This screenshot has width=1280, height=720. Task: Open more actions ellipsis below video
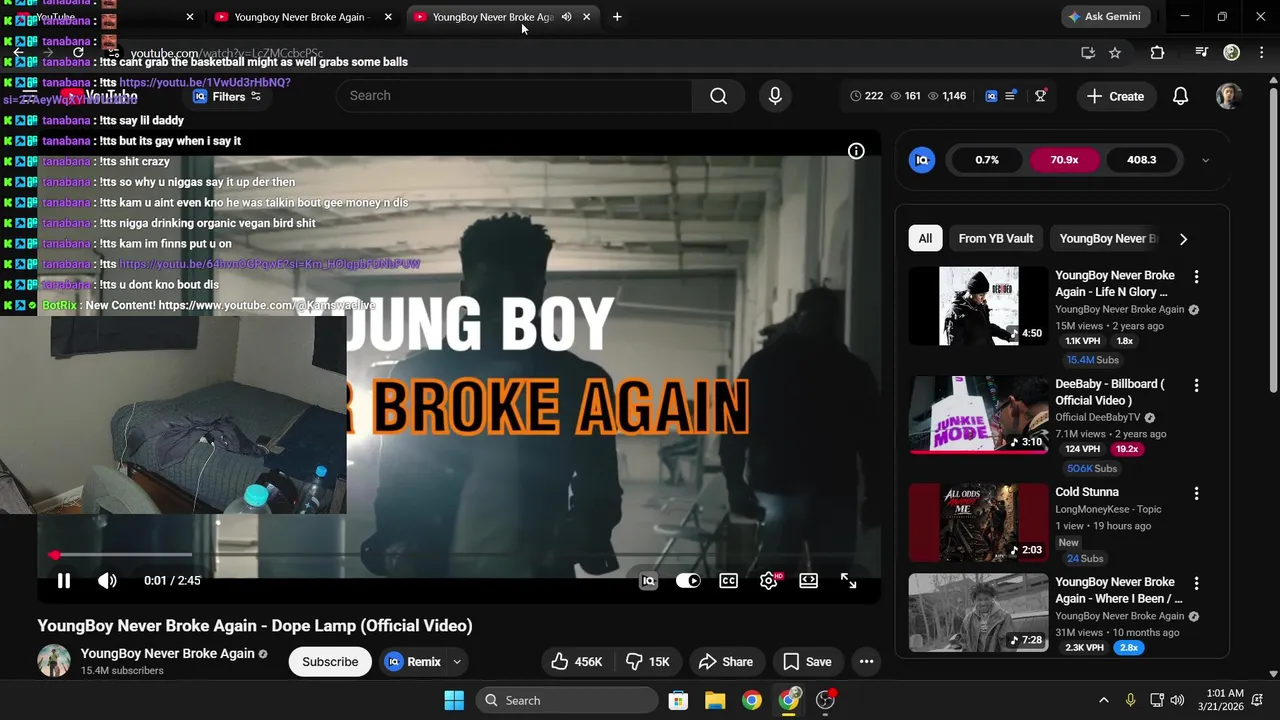coord(866,661)
